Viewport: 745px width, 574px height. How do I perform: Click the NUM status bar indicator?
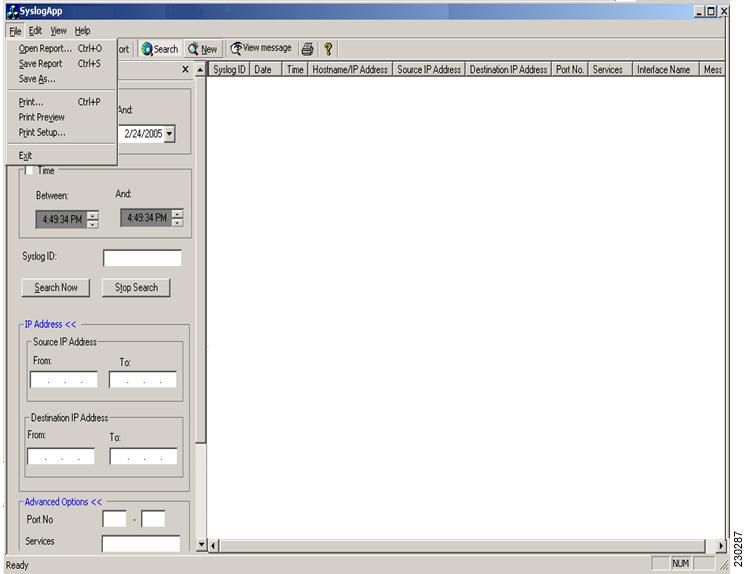680,564
